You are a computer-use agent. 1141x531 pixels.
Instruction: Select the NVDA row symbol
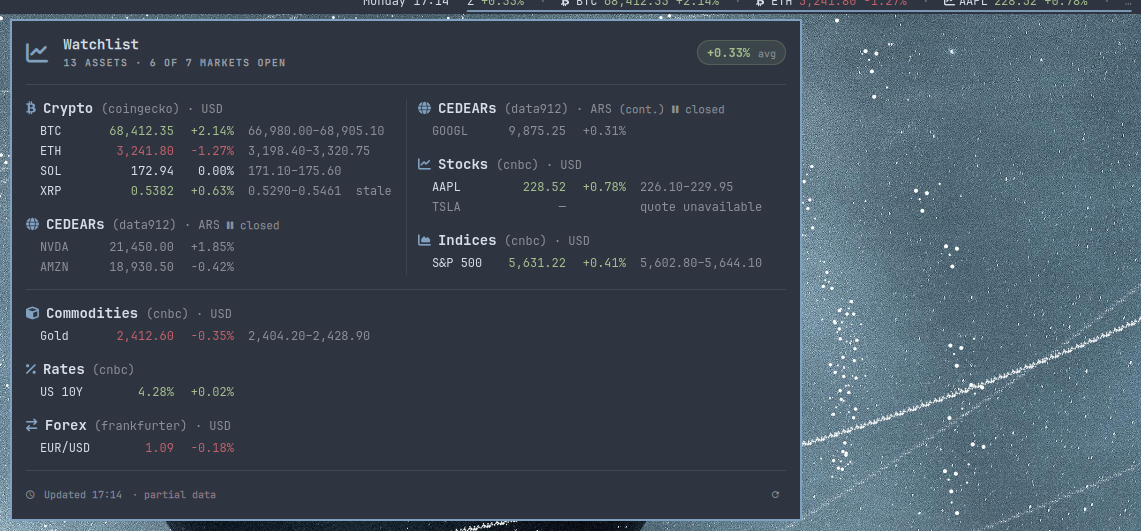[x=55, y=247]
